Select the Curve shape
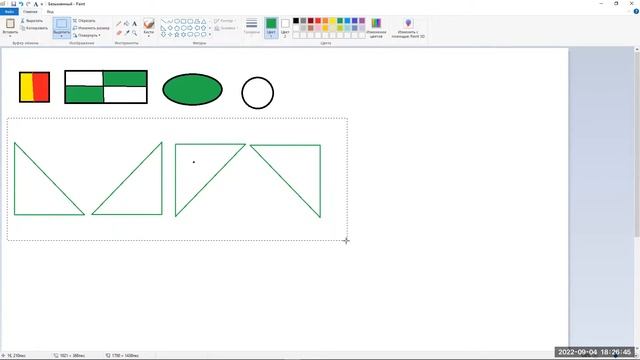Viewport: 640px width, 360px height. 170,21
